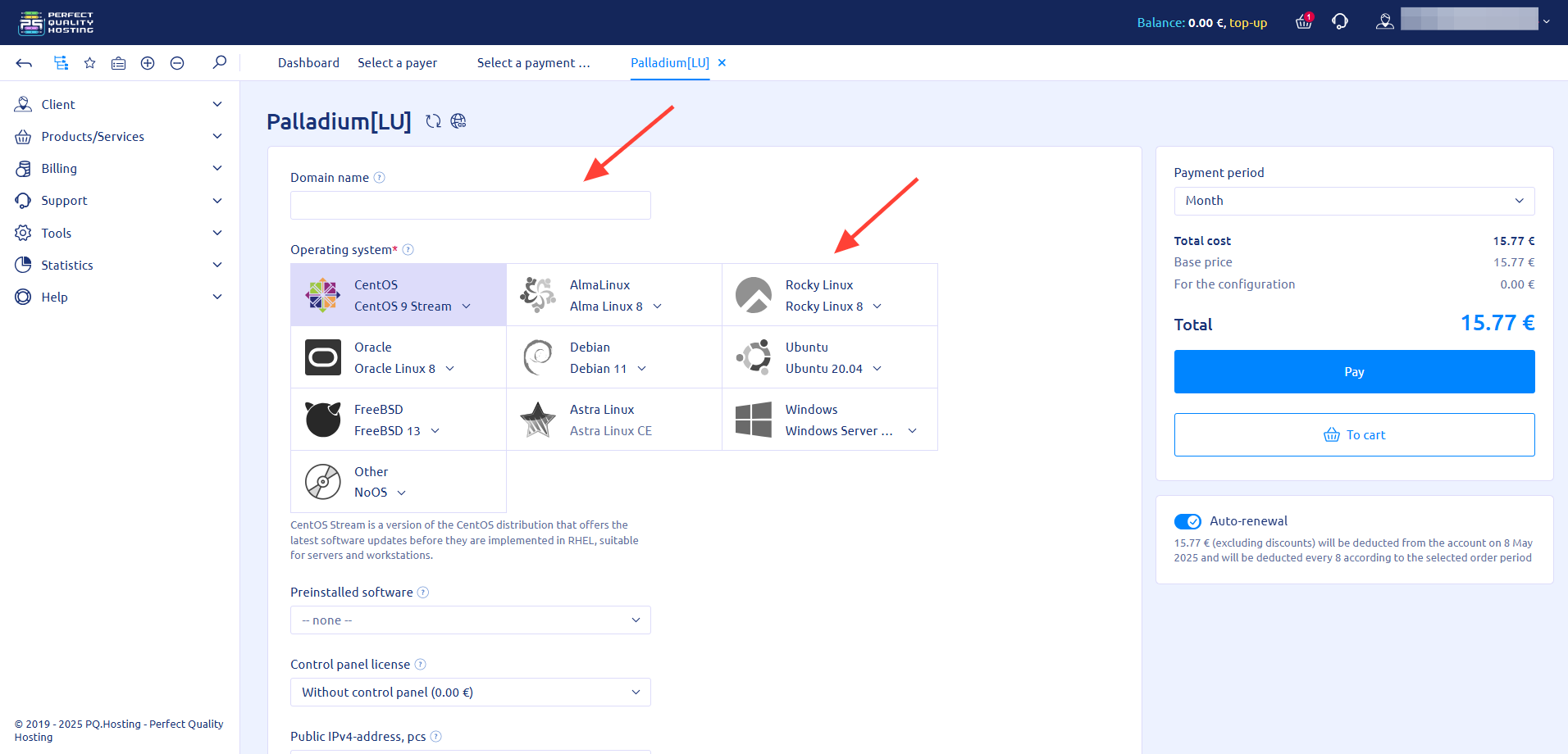The width and height of the screenshot is (1568, 754).
Task: Click the briefcase toolbar icon
Action: [x=119, y=63]
